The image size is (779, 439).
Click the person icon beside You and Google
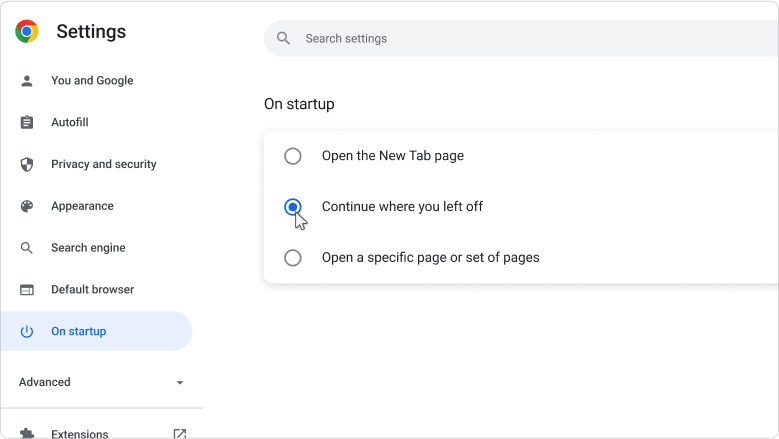tap(27, 81)
